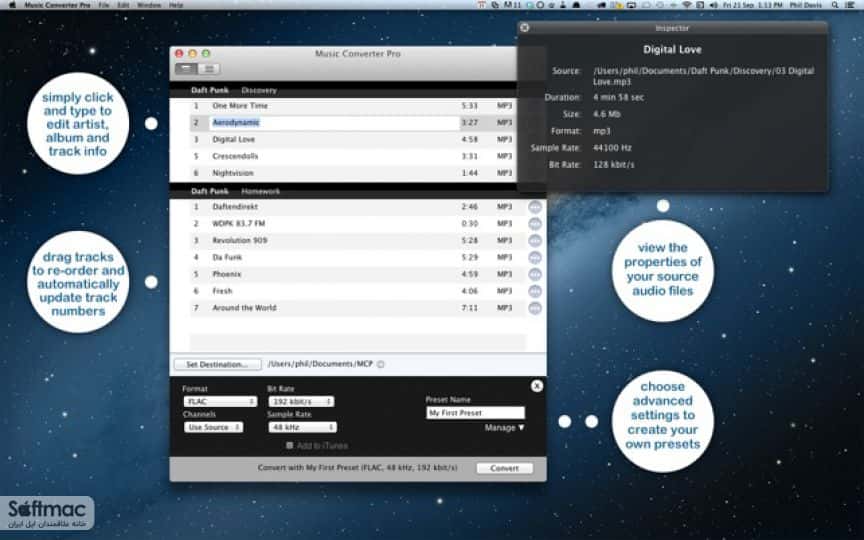Click Daft Punk artist name above Homework tracks
The width and height of the screenshot is (864, 540).
click(x=209, y=191)
